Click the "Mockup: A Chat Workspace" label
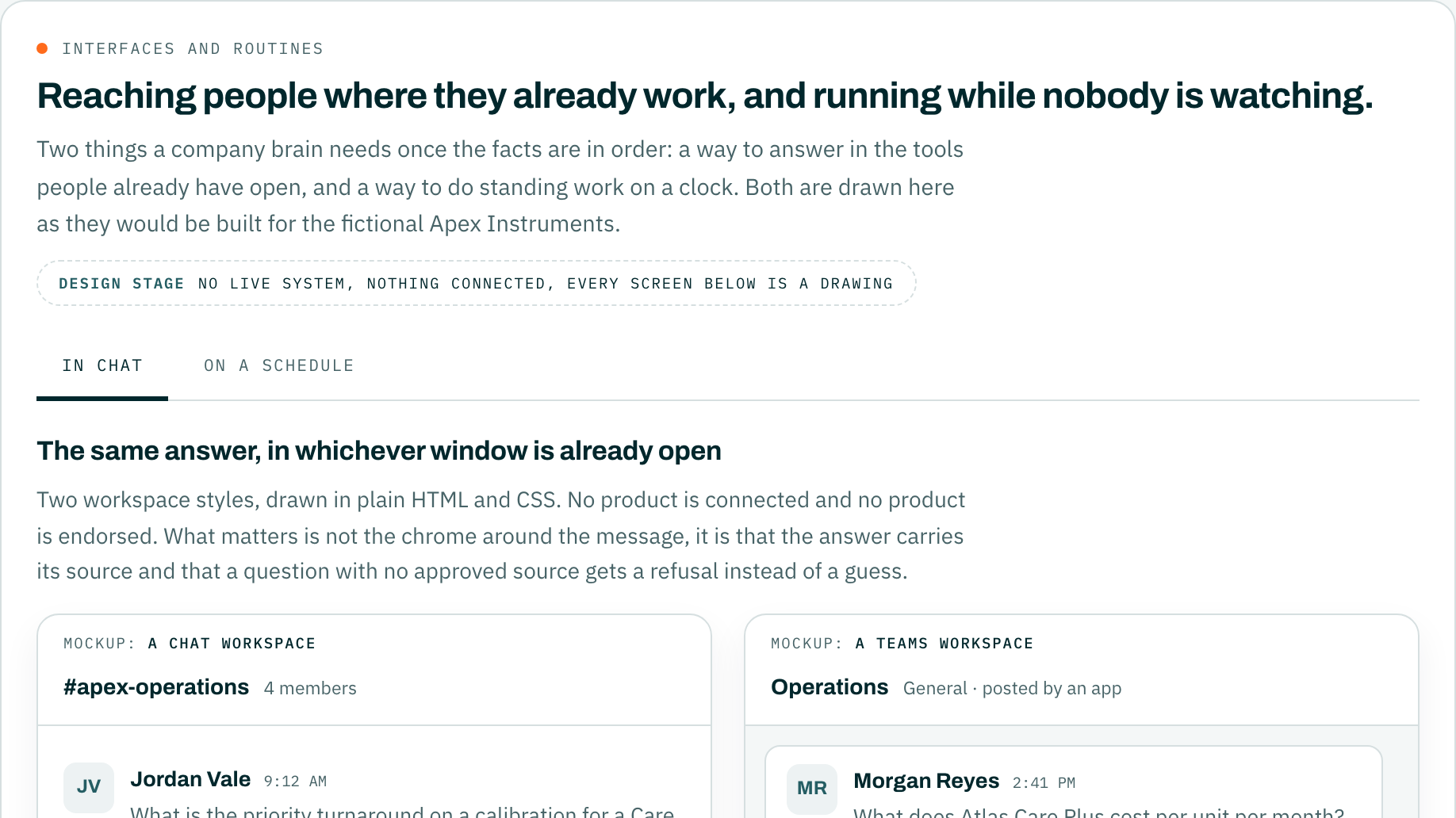Viewport: 1456px width, 818px height. (x=190, y=643)
